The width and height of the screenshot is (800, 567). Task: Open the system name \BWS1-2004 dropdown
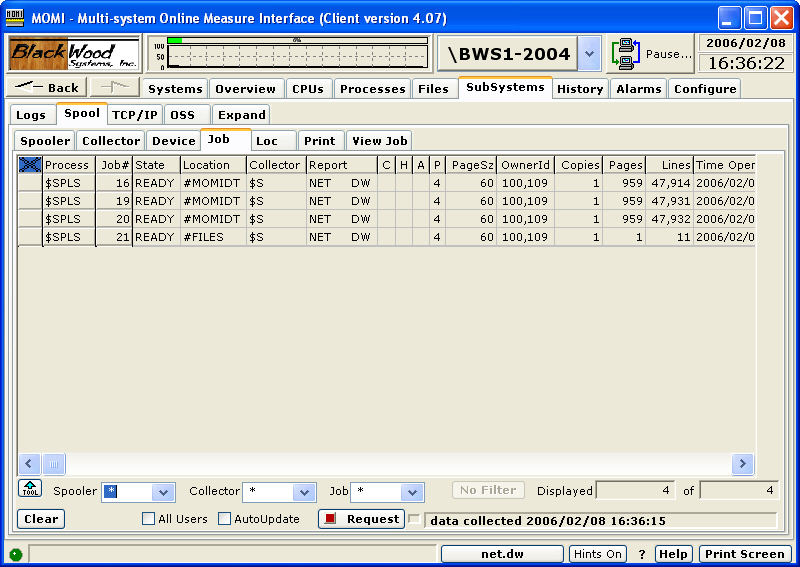pyautogui.click(x=589, y=54)
